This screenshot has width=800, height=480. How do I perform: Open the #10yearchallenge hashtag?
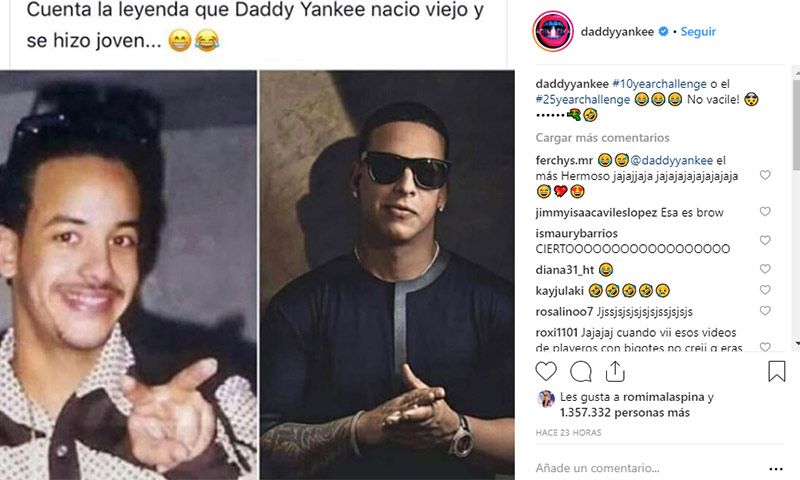659,84
